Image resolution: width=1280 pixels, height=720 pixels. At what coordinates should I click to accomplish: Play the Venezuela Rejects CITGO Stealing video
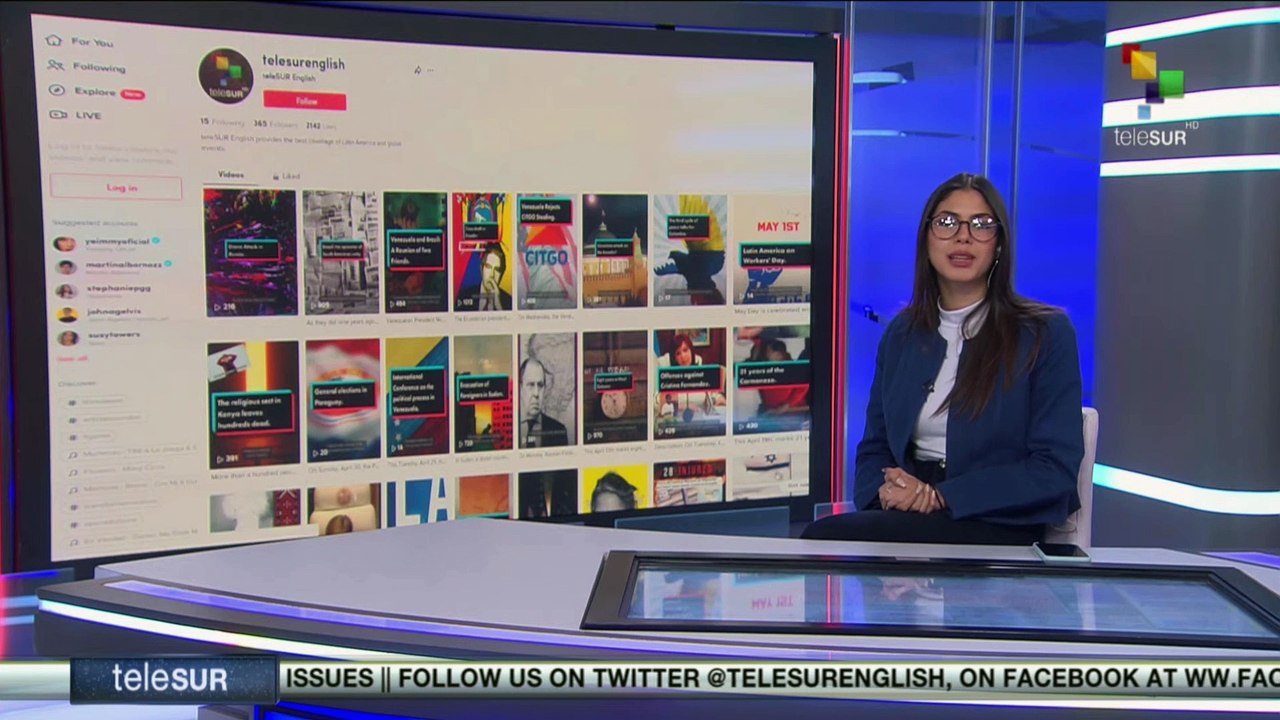pyautogui.click(x=547, y=251)
